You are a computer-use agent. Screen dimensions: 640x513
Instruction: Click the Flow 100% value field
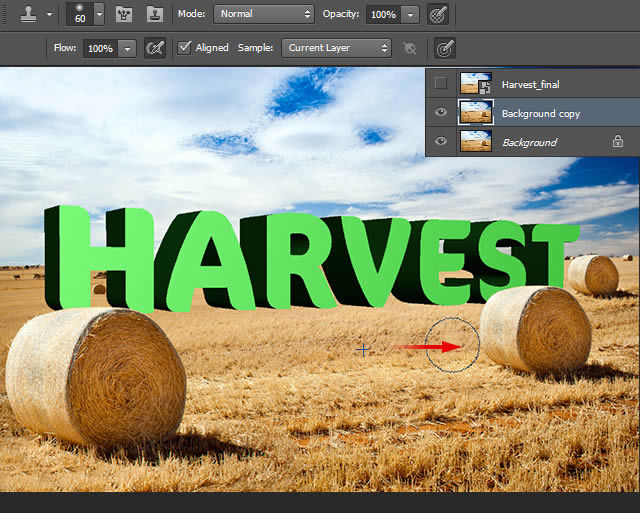click(x=100, y=49)
